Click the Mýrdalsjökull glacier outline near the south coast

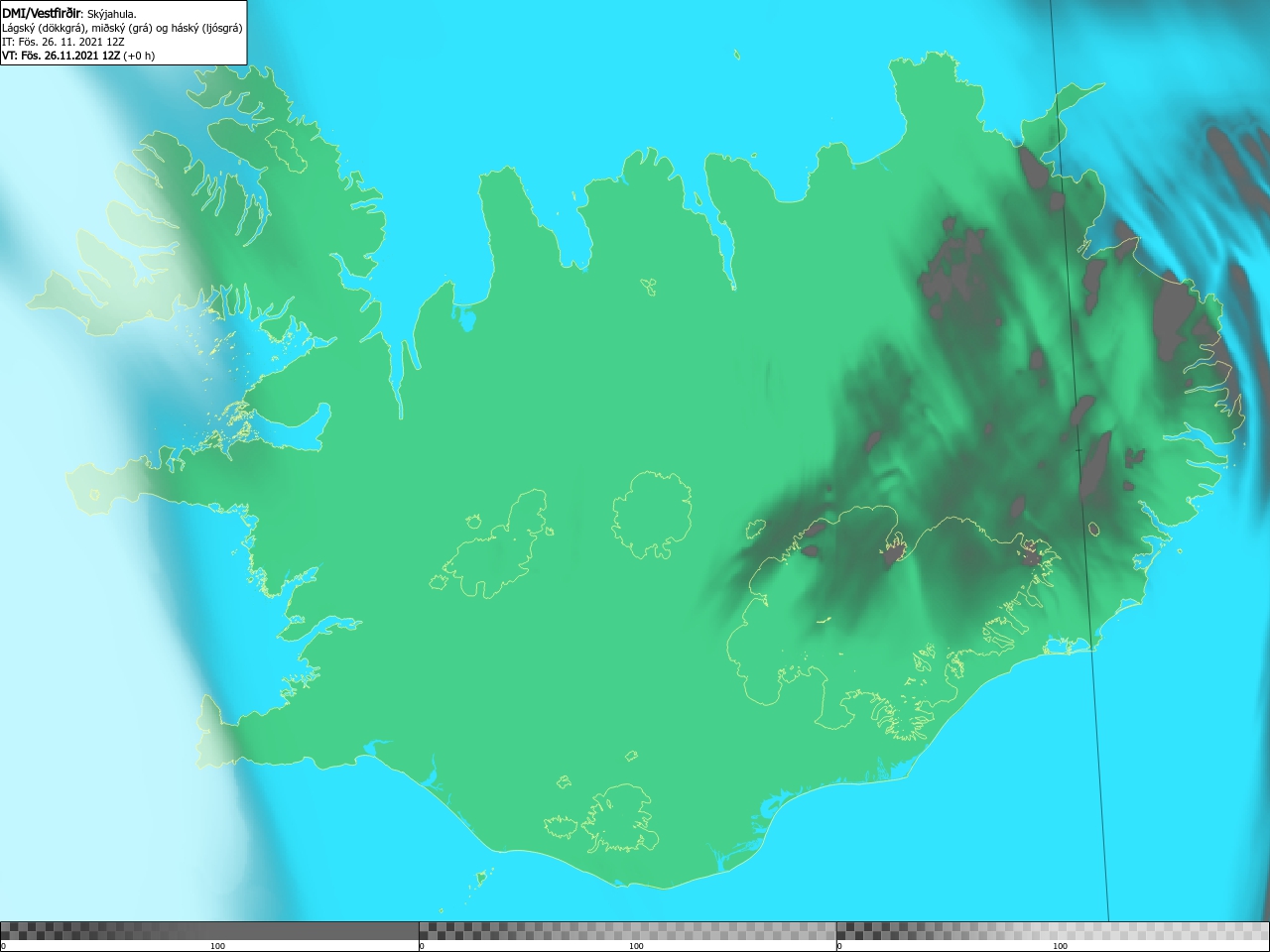[x=620, y=818]
